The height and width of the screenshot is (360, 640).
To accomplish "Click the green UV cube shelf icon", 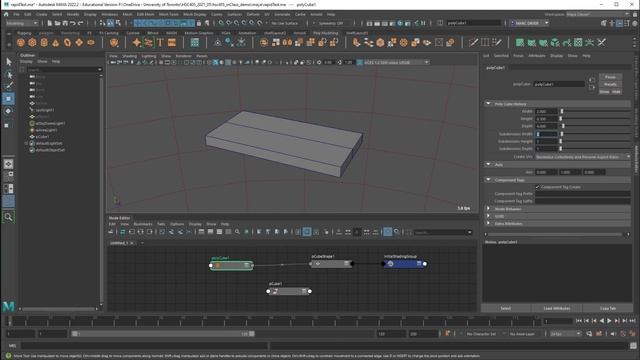I will click(555, 42).
